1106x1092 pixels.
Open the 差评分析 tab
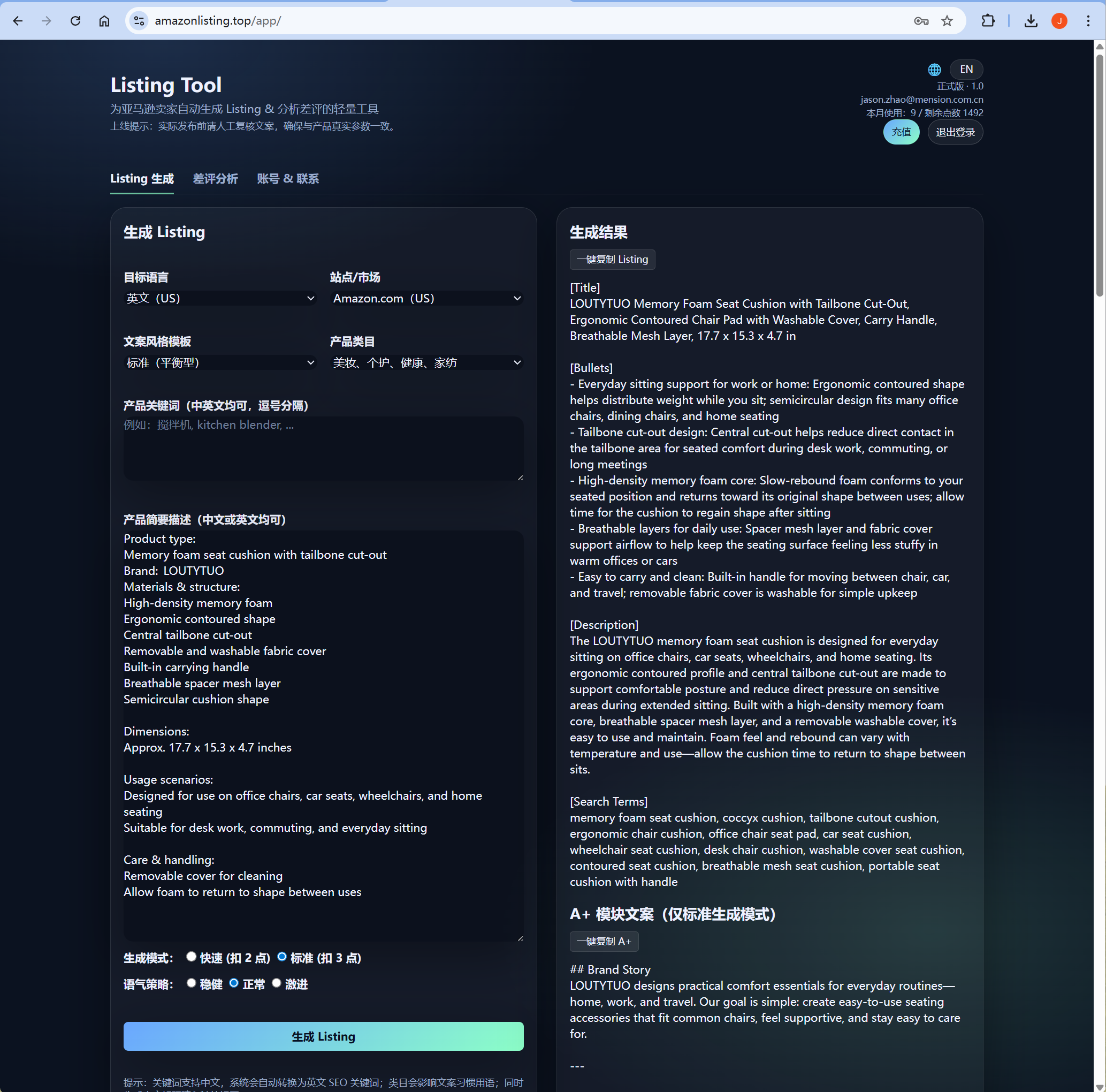pyautogui.click(x=215, y=179)
